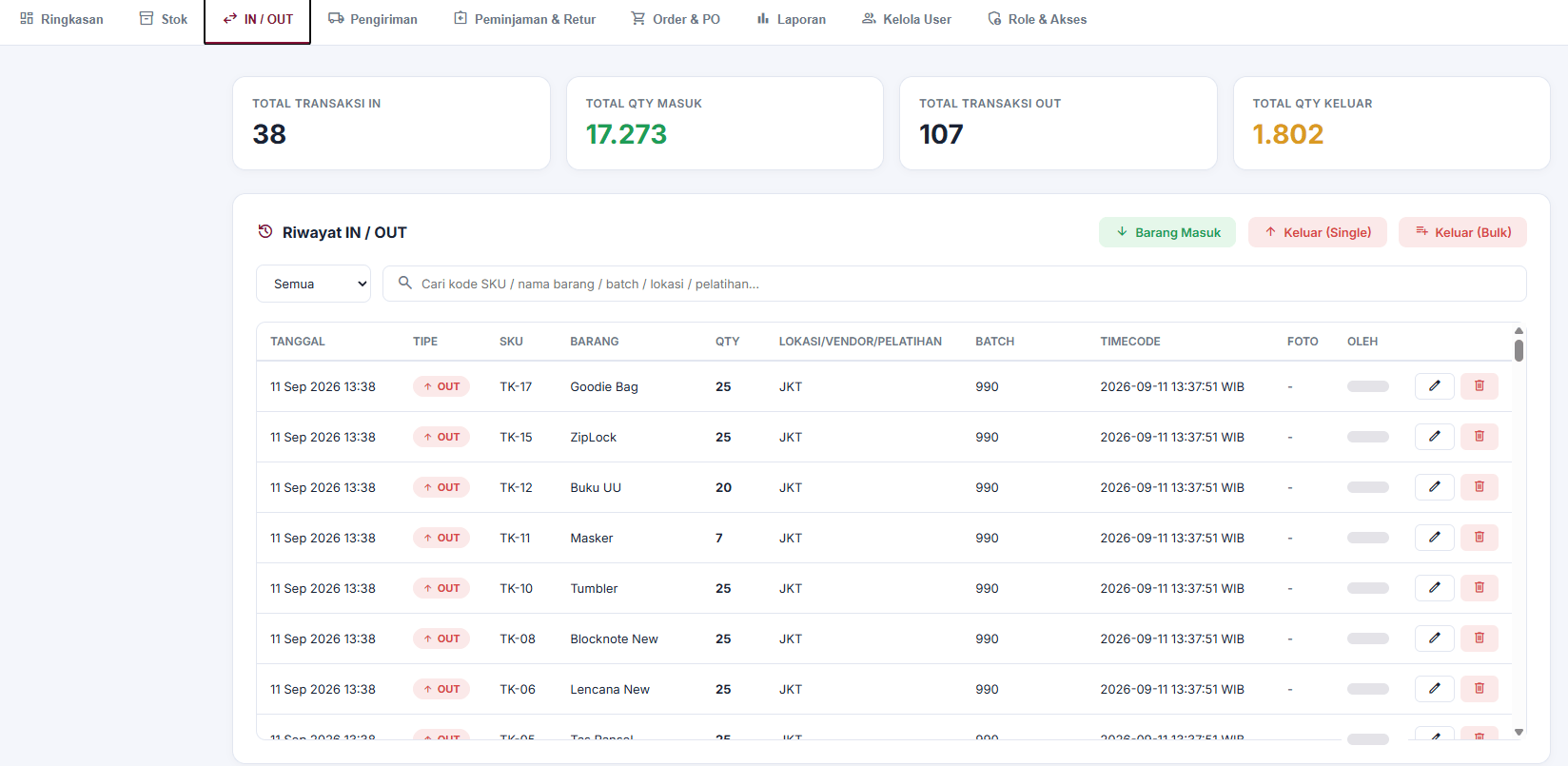
Task: Edit the Tumbler transaction entry
Action: tap(1434, 588)
